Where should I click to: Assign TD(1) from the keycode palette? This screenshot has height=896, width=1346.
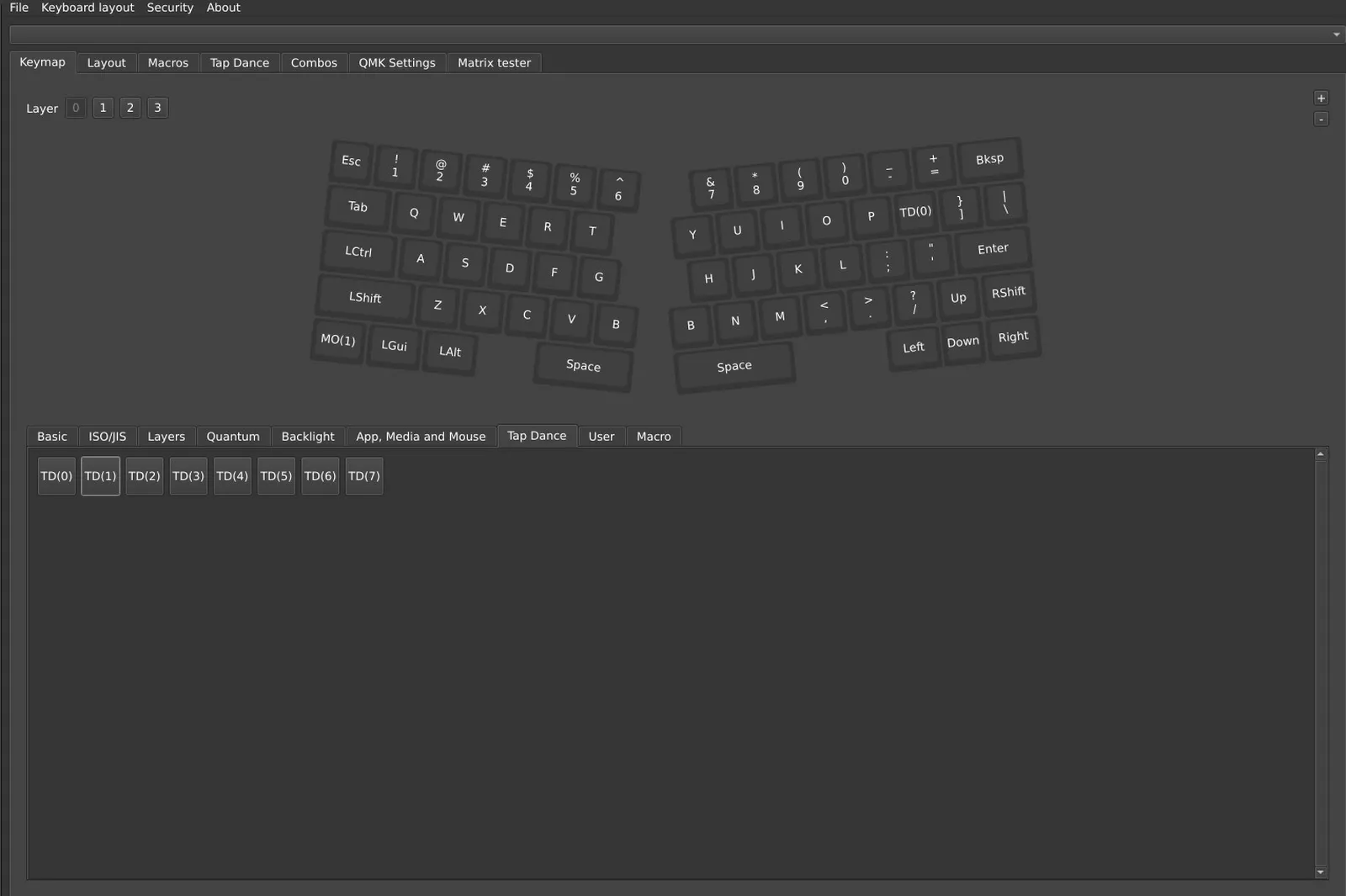100,476
